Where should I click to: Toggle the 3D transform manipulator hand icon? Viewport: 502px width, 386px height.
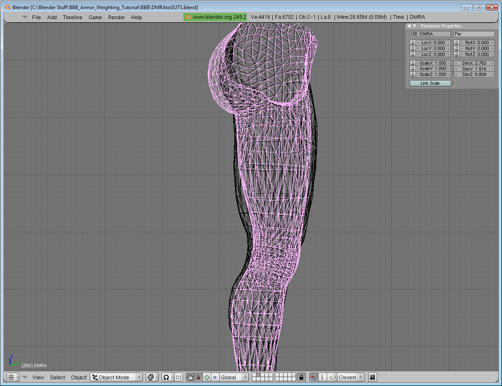190,377
